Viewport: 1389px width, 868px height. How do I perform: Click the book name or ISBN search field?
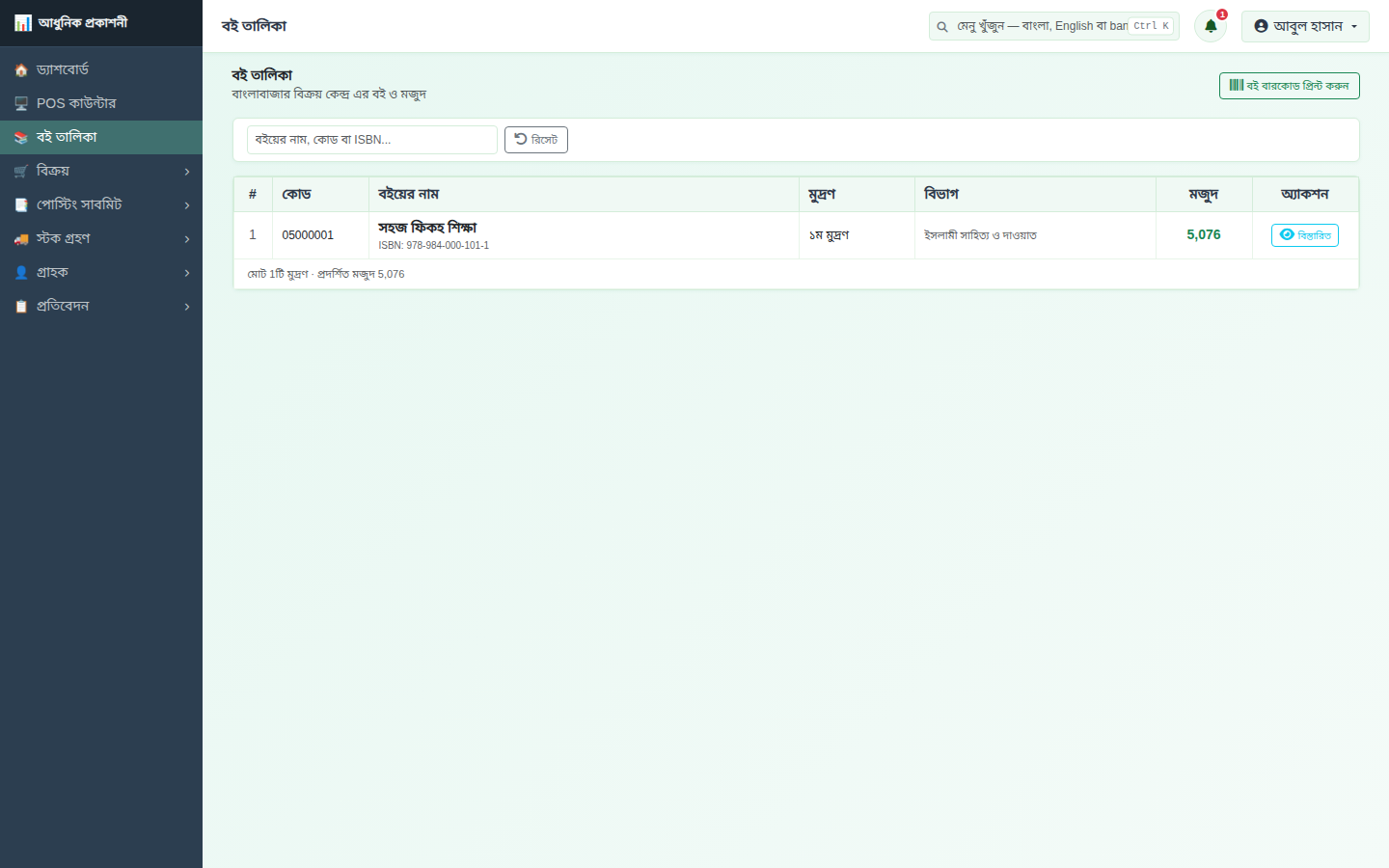(x=372, y=140)
